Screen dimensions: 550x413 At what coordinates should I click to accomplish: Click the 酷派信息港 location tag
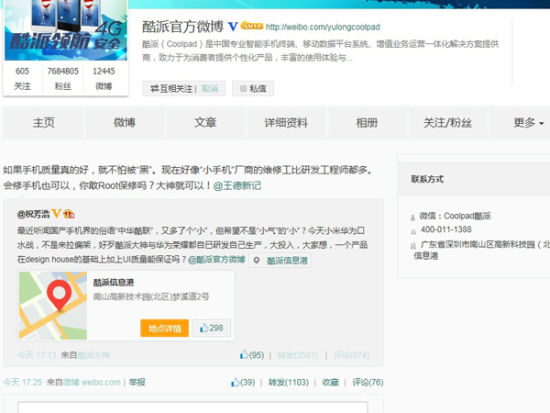[280, 260]
